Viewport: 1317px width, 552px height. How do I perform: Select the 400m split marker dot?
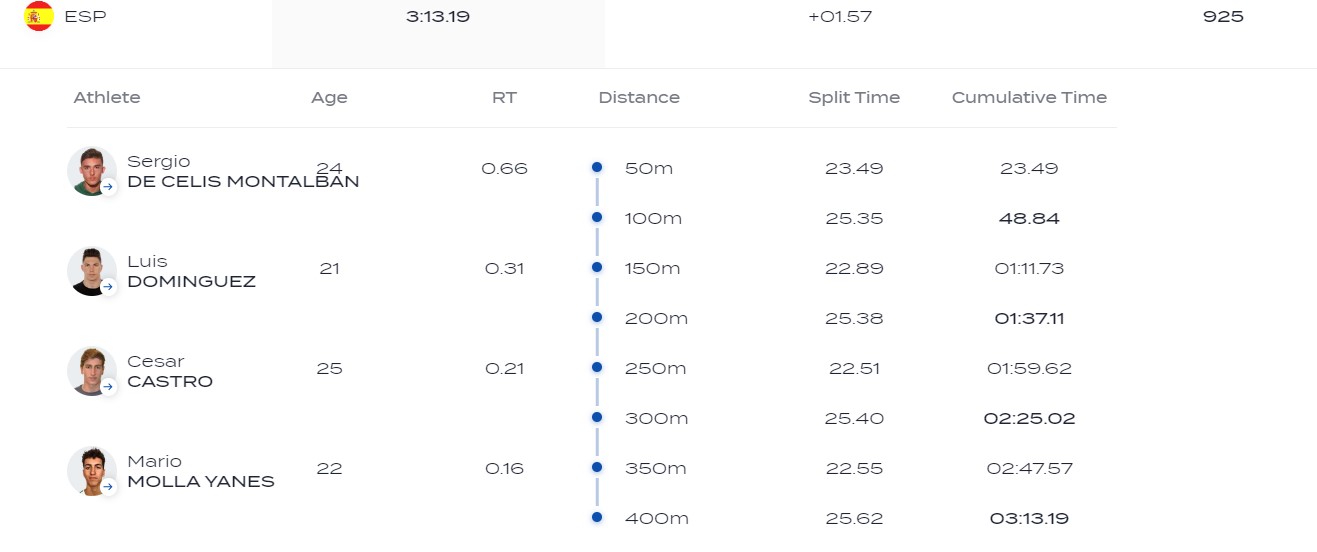coord(597,517)
